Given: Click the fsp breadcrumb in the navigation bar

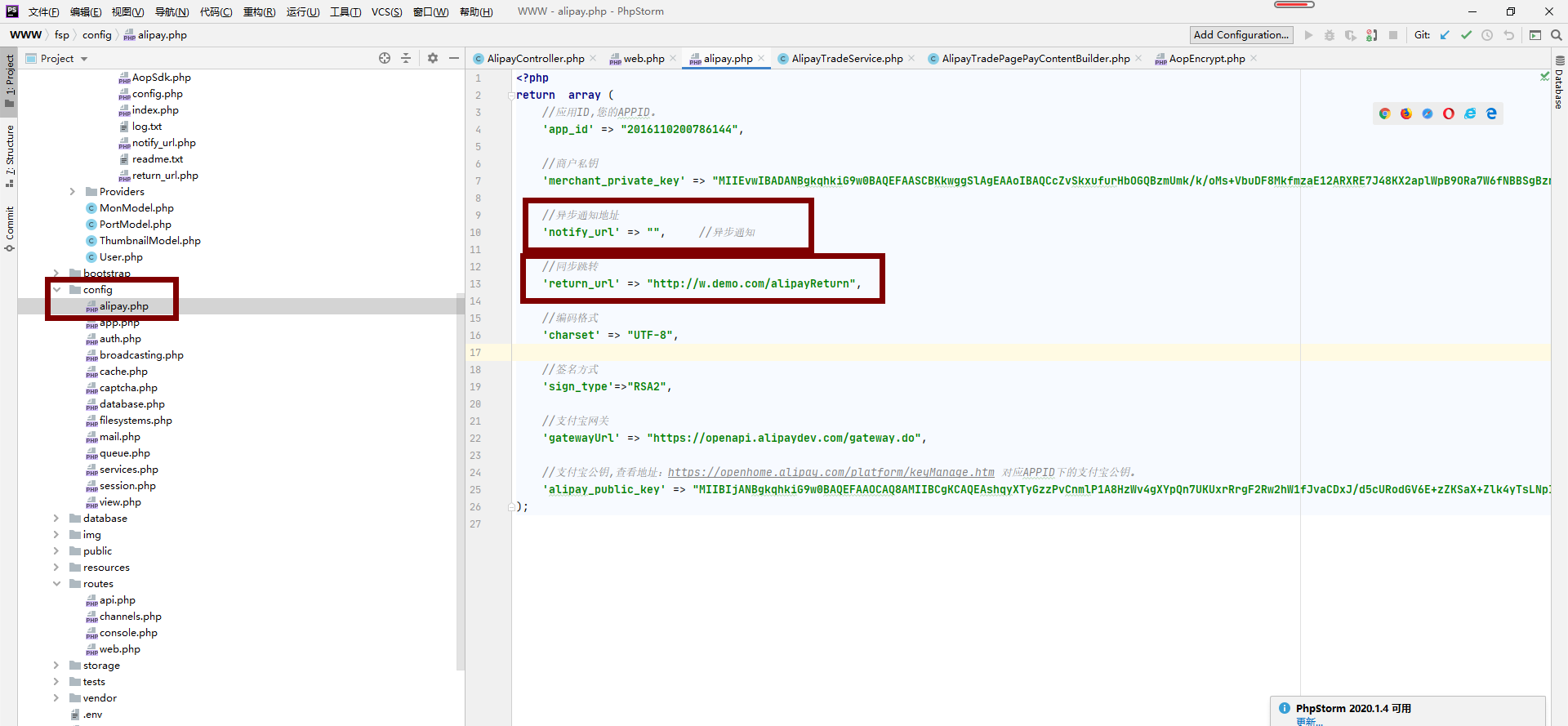Looking at the screenshot, I should [x=62, y=35].
